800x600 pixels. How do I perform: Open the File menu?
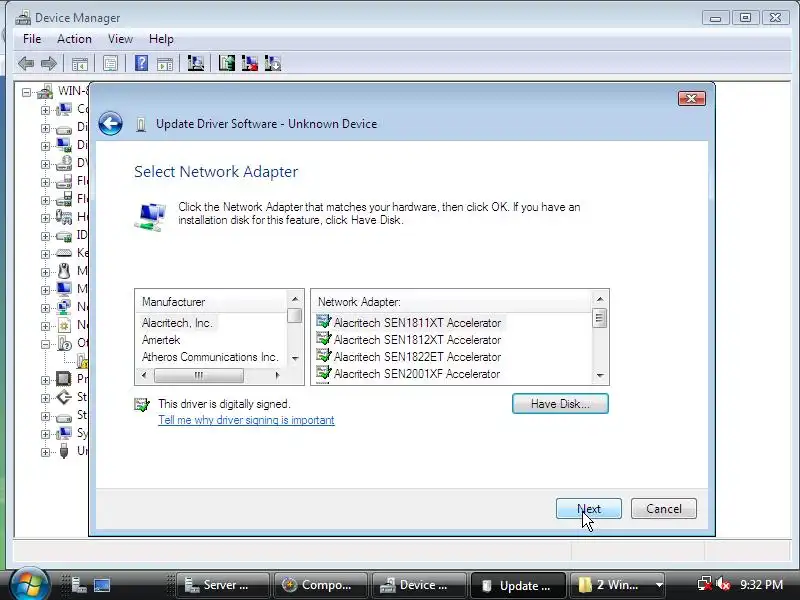(32, 39)
